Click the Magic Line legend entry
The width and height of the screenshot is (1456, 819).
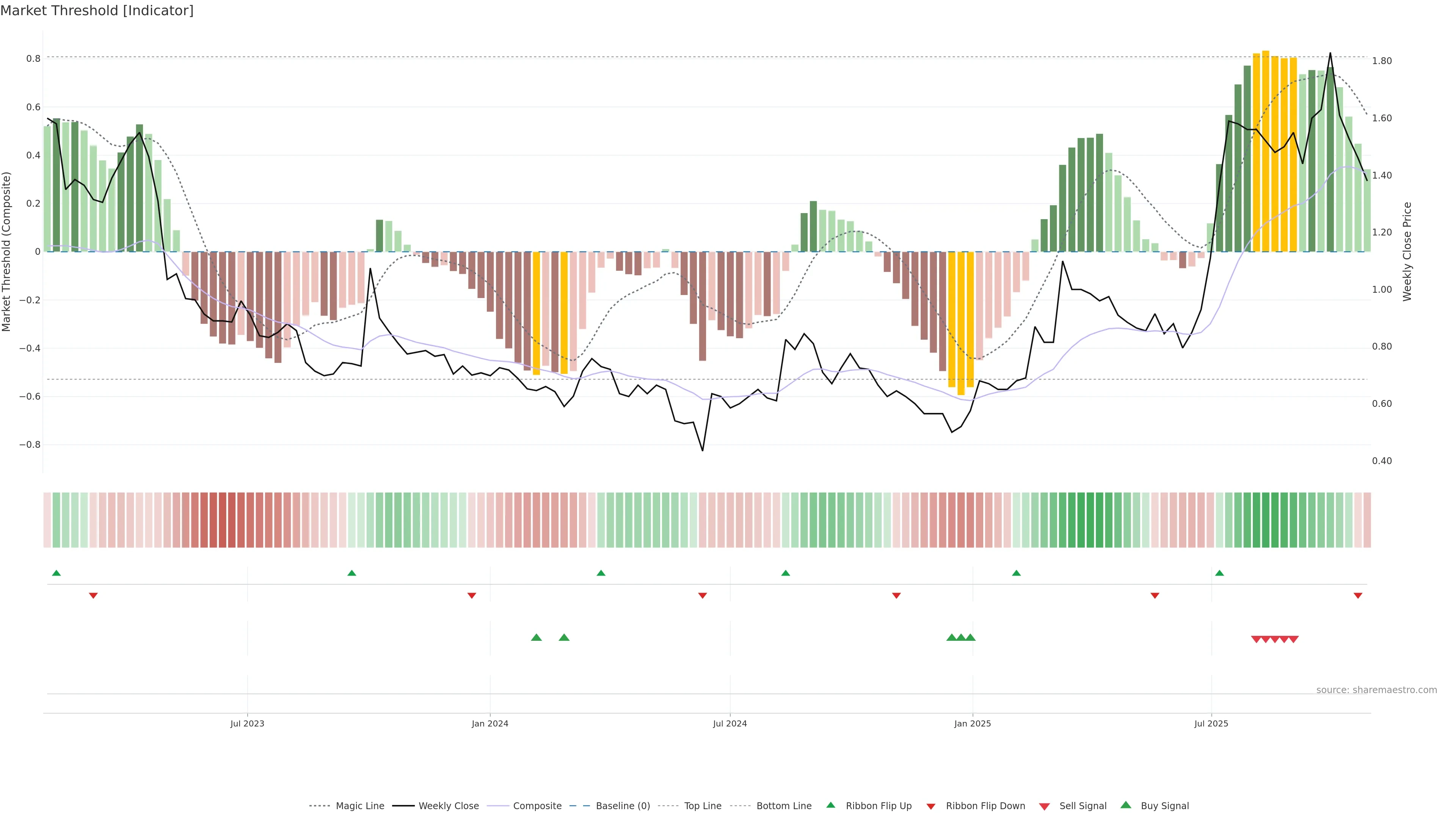point(359,806)
